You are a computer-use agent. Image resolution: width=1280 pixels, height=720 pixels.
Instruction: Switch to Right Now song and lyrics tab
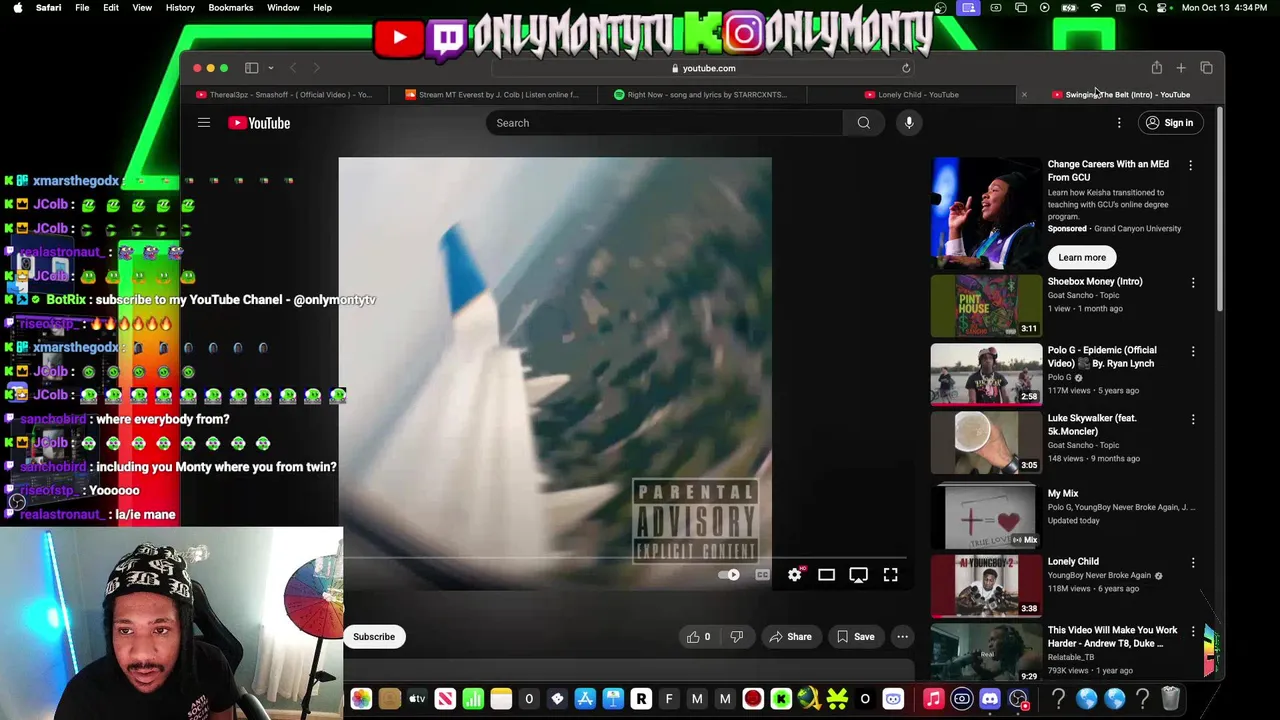701,95
